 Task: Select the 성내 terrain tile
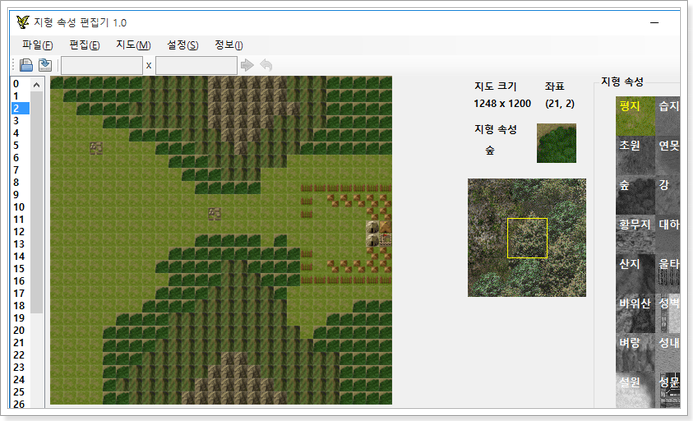pos(667,352)
